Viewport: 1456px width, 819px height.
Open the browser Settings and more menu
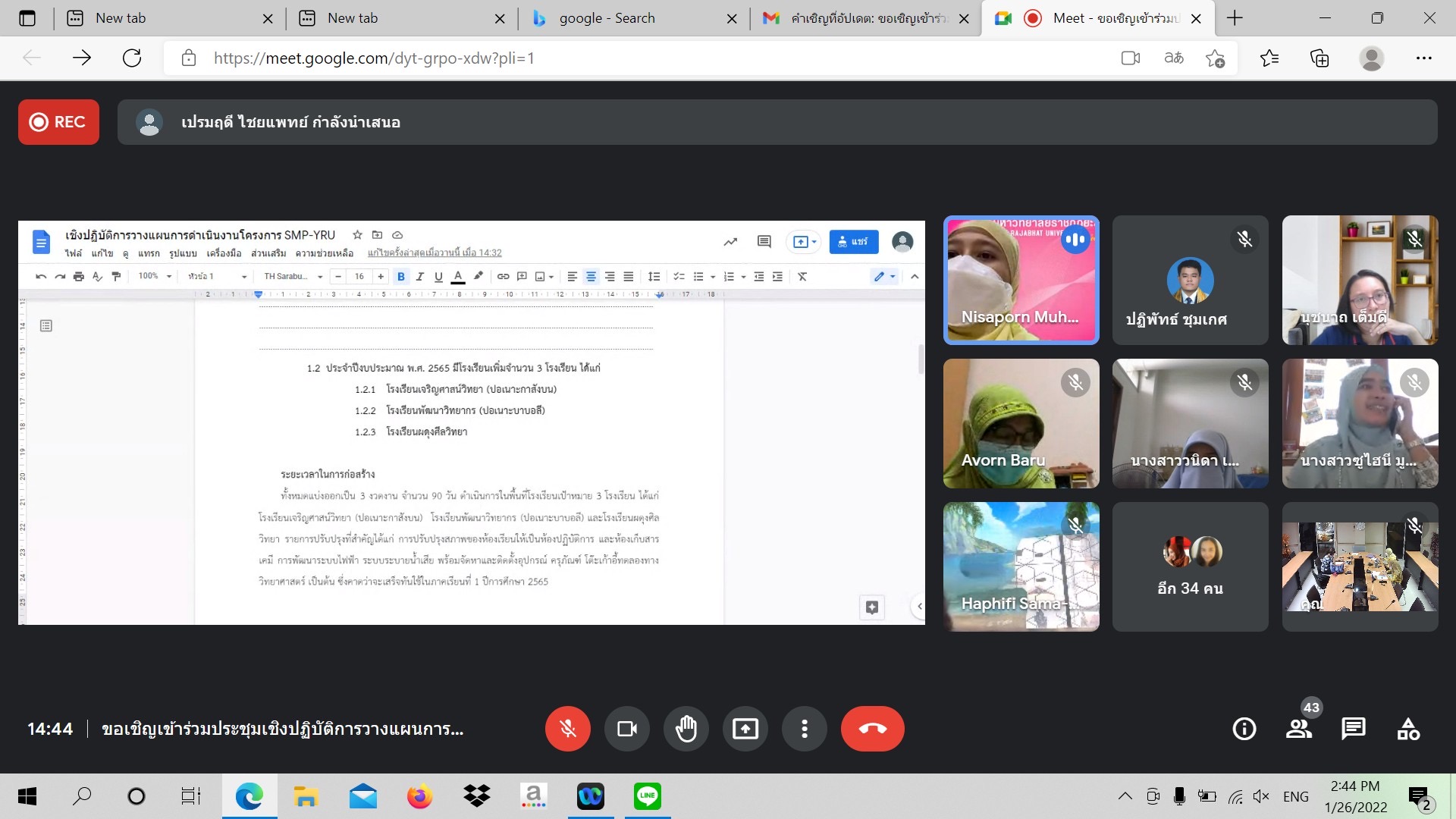tap(1423, 58)
